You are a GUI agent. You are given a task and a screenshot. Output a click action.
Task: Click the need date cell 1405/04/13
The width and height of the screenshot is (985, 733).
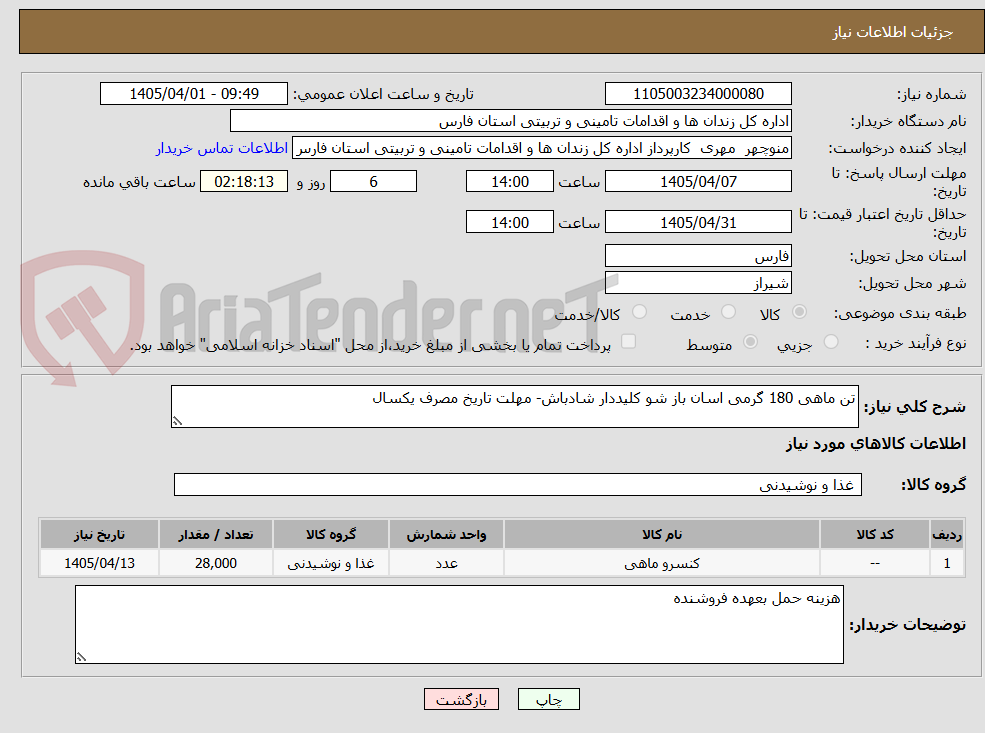coord(99,563)
